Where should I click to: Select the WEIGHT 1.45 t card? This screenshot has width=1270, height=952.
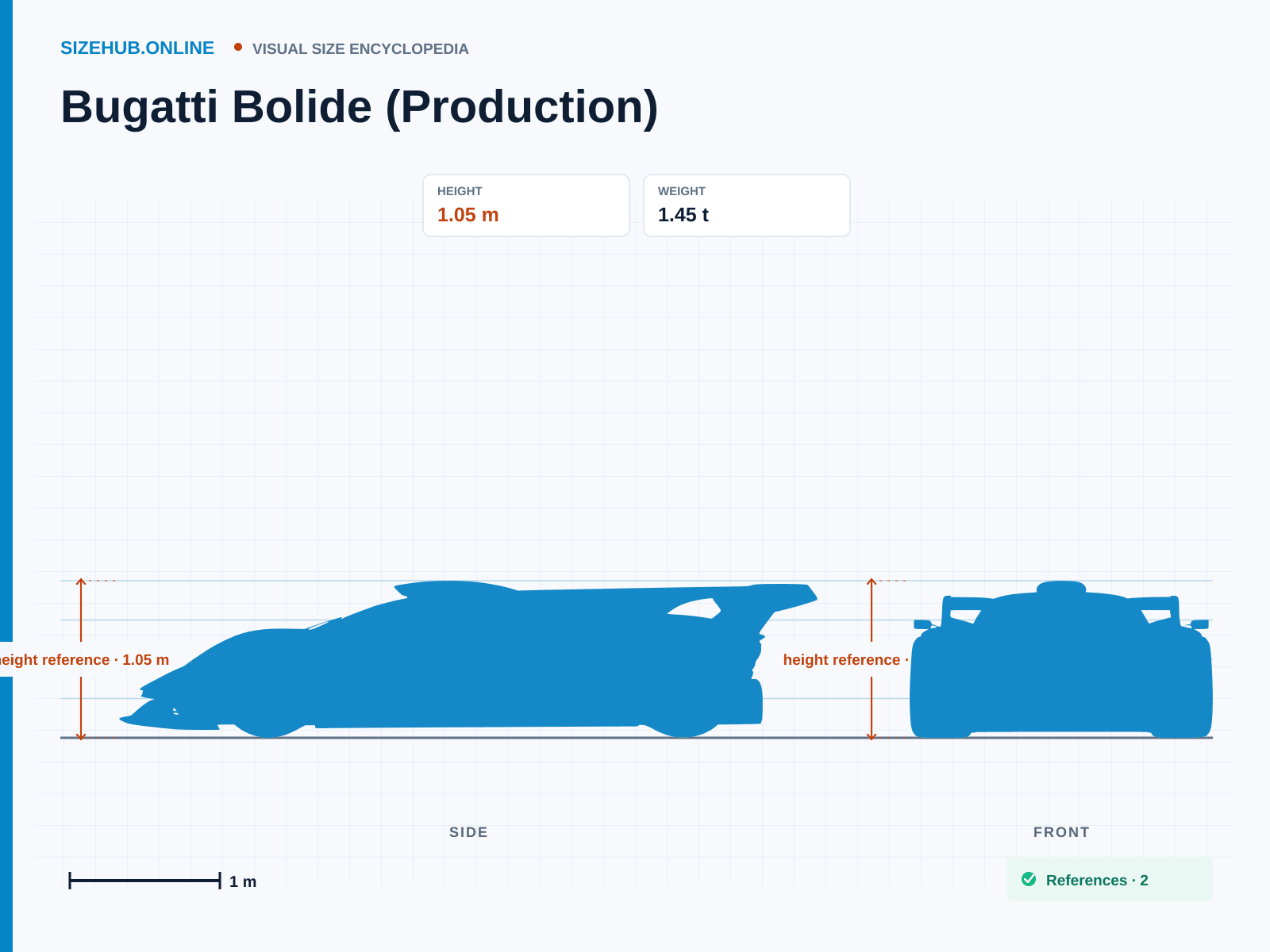747,205
